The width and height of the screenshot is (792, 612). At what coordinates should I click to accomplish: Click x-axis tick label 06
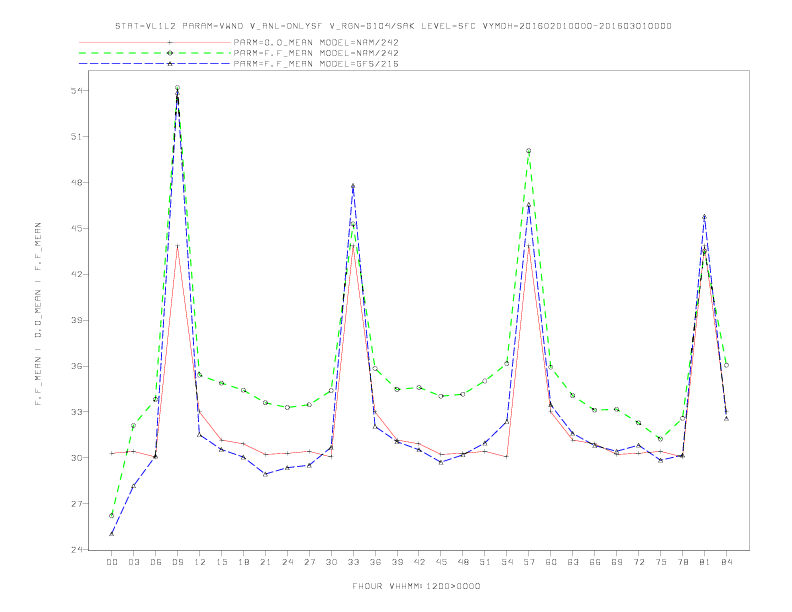coord(156,562)
